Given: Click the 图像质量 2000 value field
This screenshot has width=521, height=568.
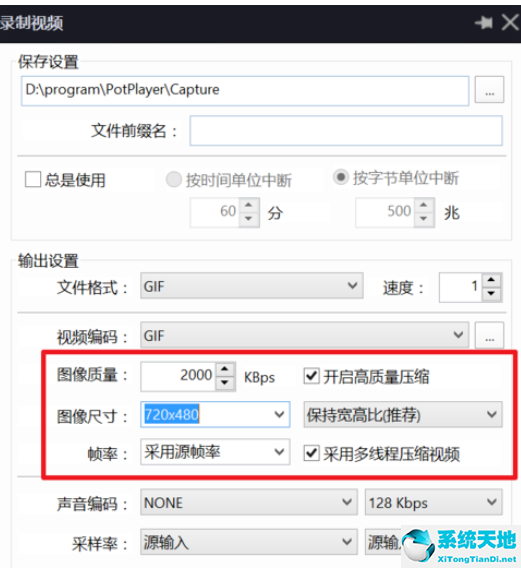Looking at the screenshot, I should [x=178, y=376].
